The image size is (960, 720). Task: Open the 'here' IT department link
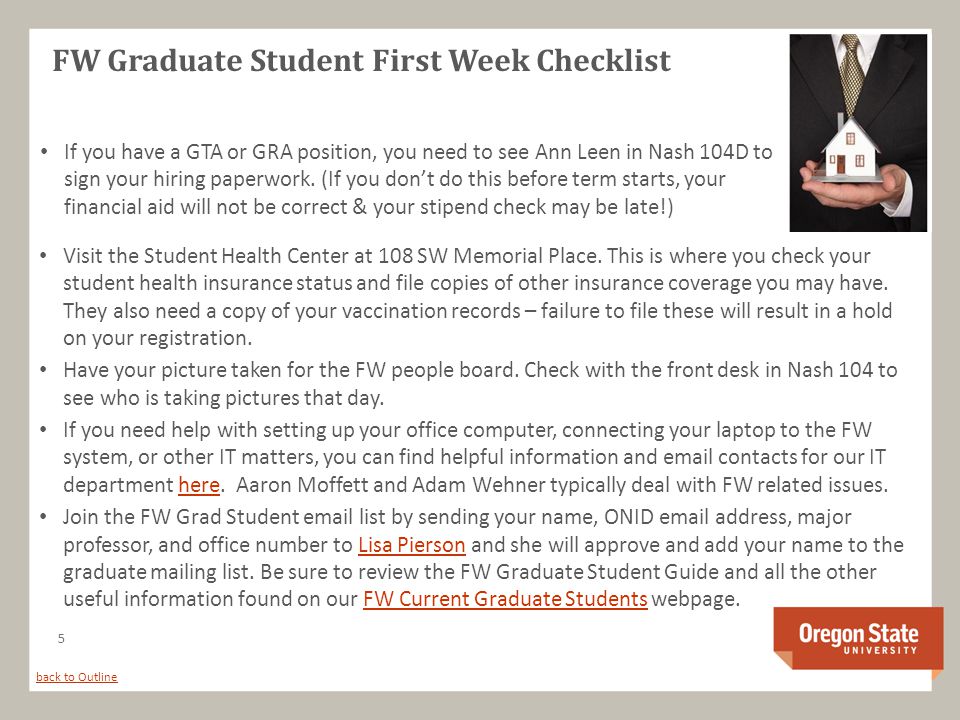[198, 485]
